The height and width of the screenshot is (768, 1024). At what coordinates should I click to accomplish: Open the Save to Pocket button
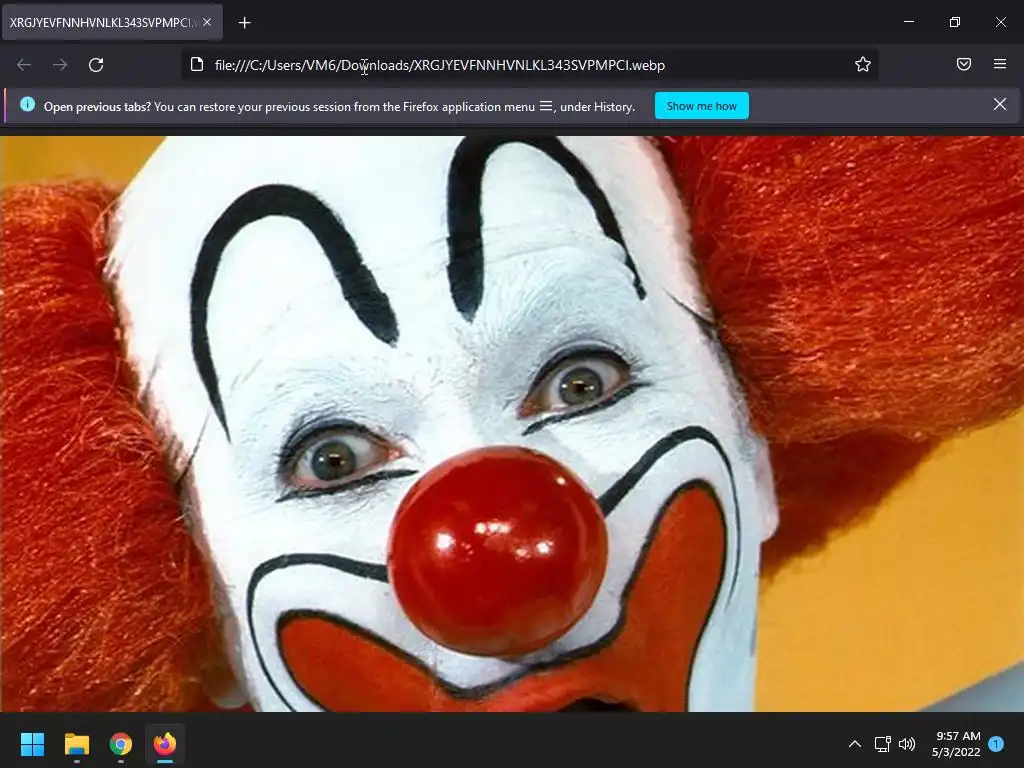pyautogui.click(x=964, y=64)
